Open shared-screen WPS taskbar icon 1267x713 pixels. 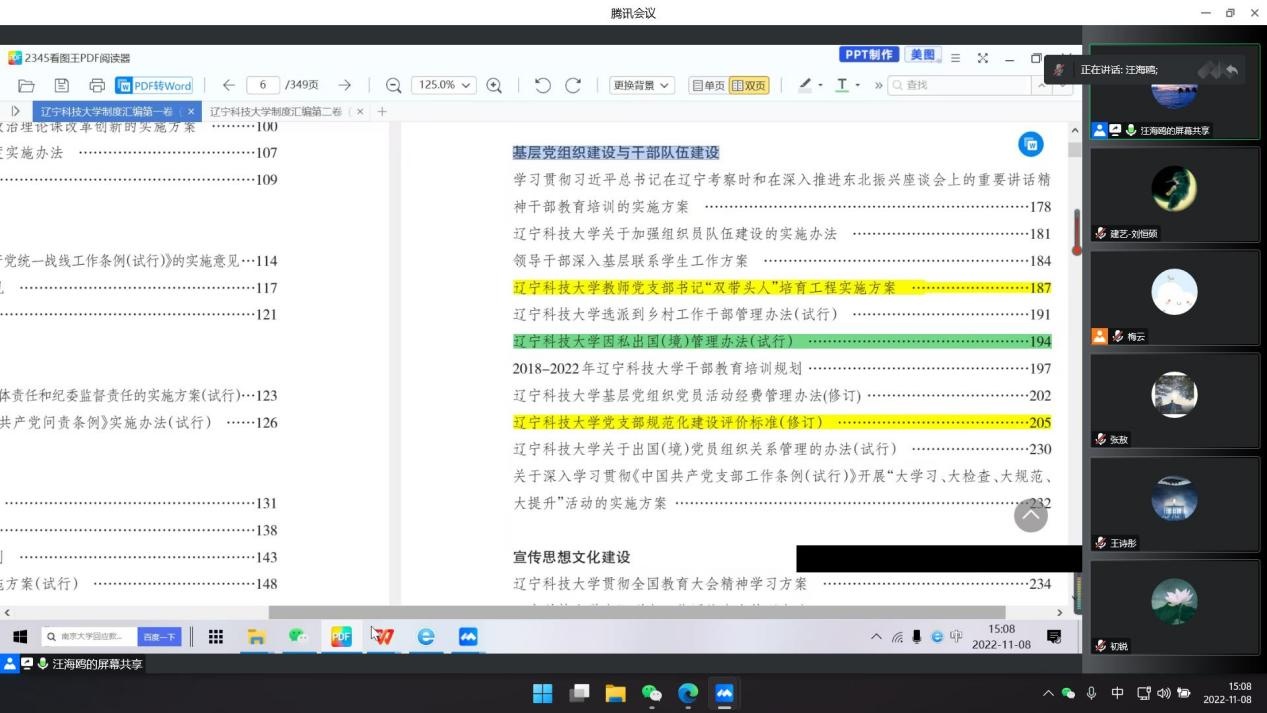click(x=384, y=637)
